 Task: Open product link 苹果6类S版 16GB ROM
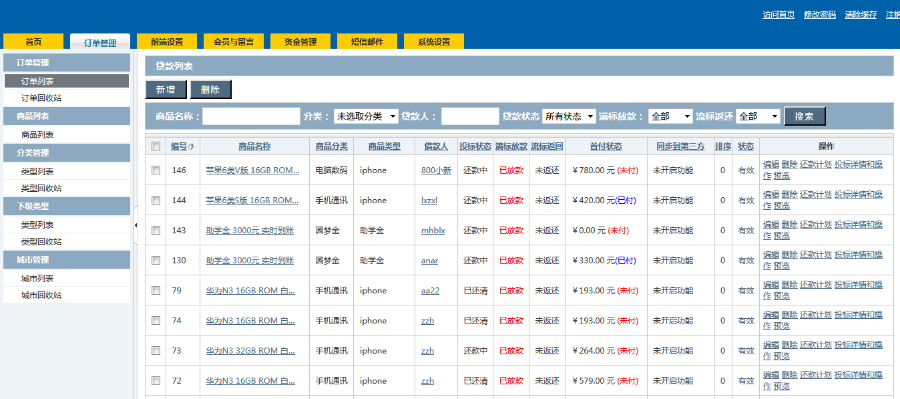tap(253, 200)
